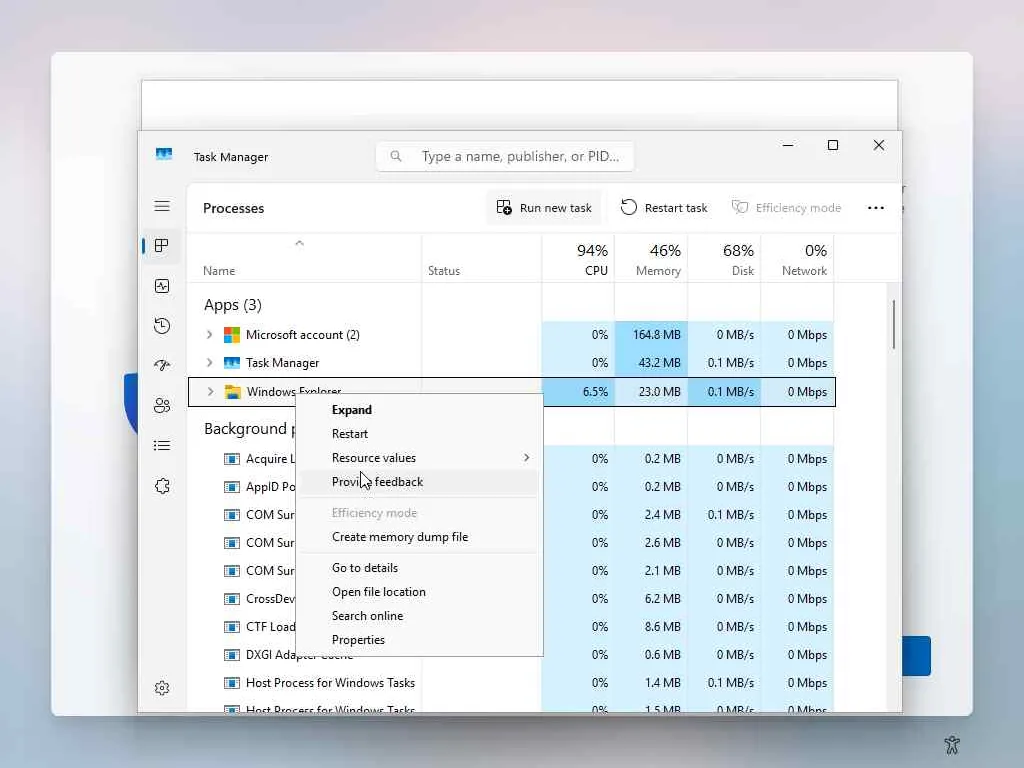Open the App history icon
This screenshot has width=1024, height=768.
(x=162, y=326)
